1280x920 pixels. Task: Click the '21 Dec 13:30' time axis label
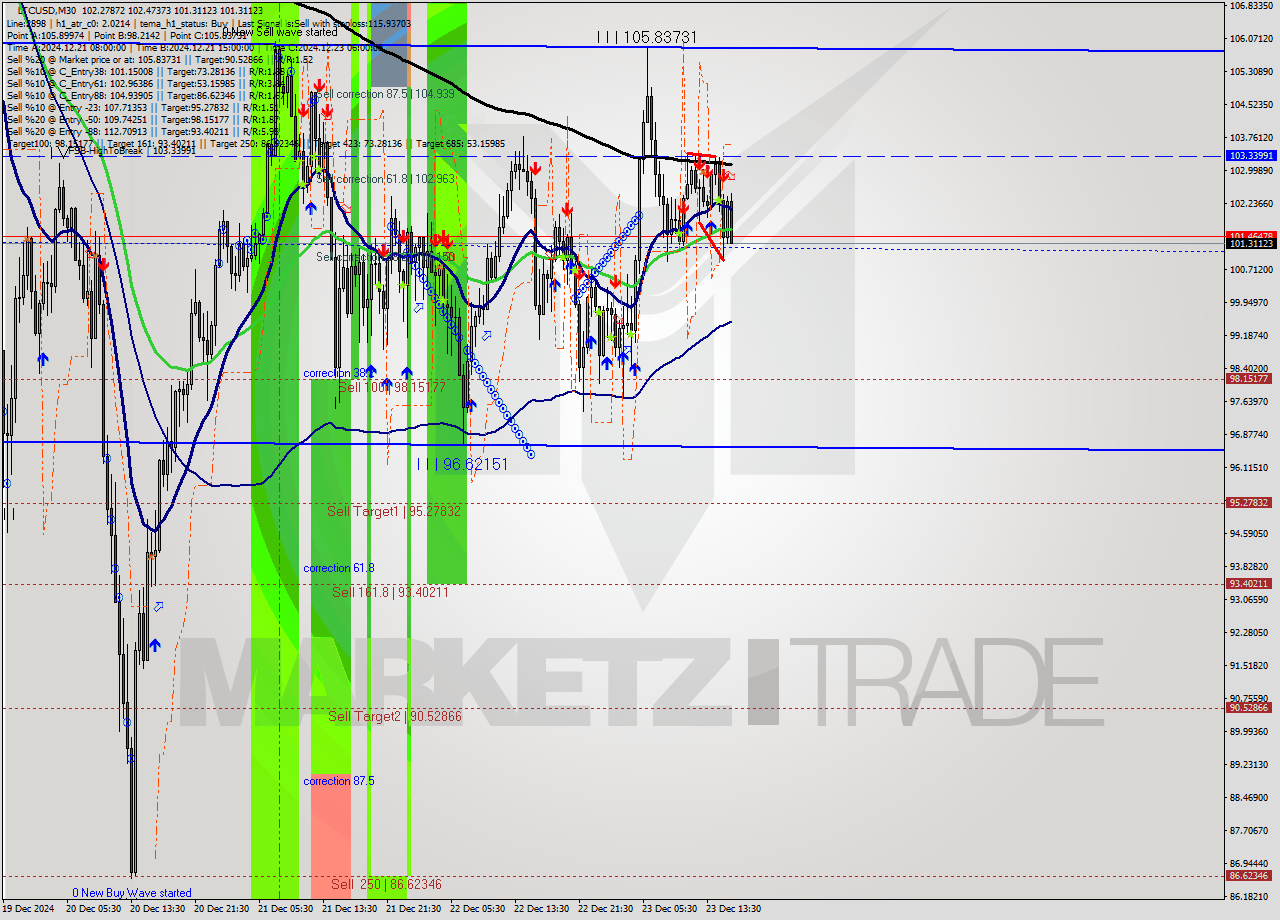tap(349, 909)
